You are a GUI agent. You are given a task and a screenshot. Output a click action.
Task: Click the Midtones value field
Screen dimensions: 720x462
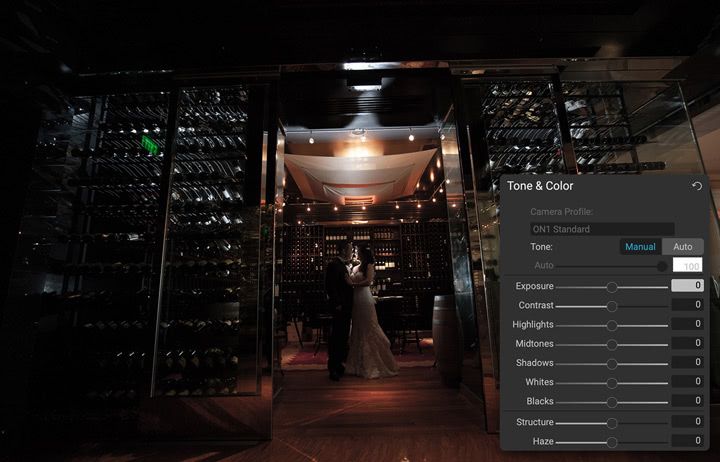[687, 343]
